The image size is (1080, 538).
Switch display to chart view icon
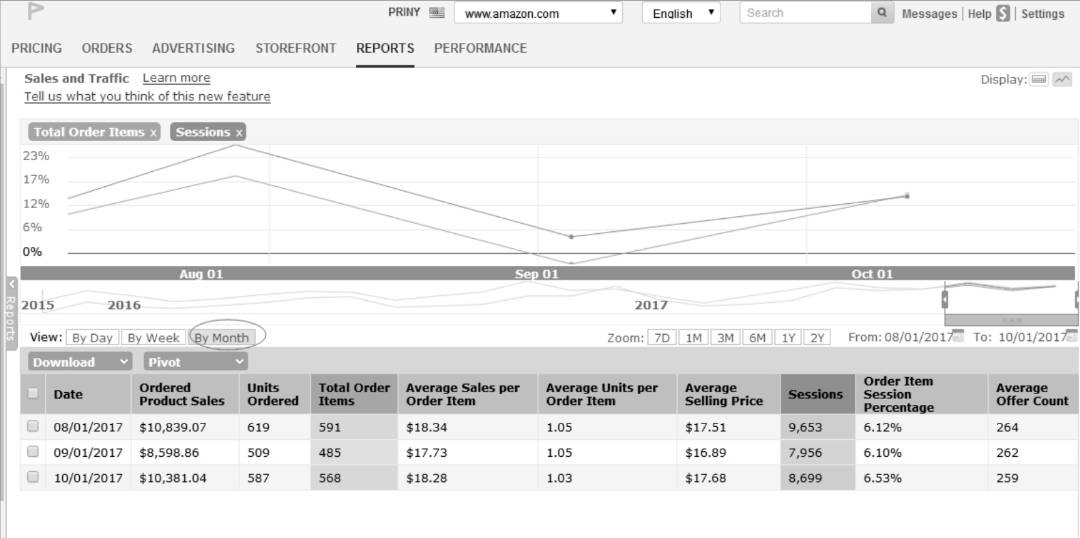pos(1063,79)
